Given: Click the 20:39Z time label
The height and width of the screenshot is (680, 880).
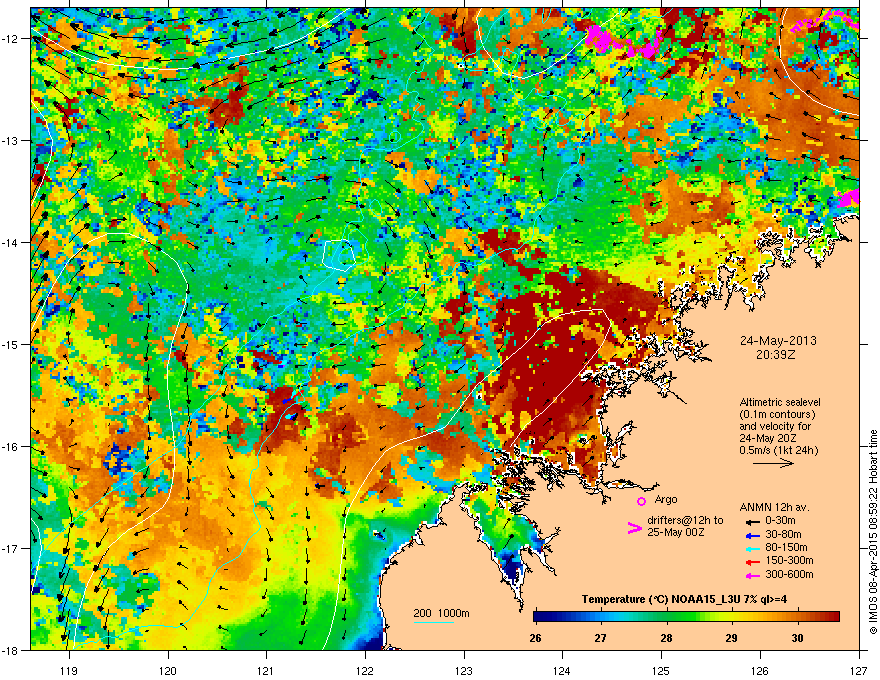Looking at the screenshot, I should (776, 355).
